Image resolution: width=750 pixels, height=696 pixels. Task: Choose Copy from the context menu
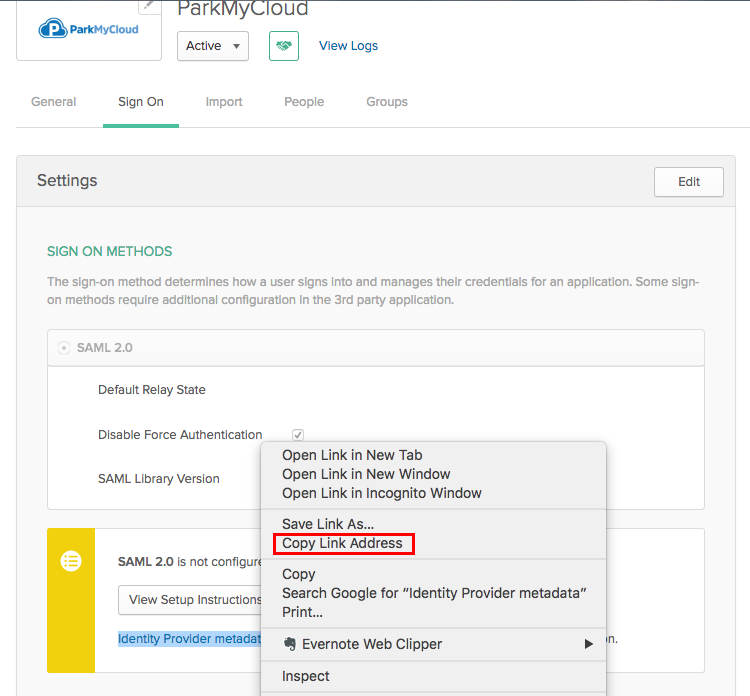click(298, 574)
